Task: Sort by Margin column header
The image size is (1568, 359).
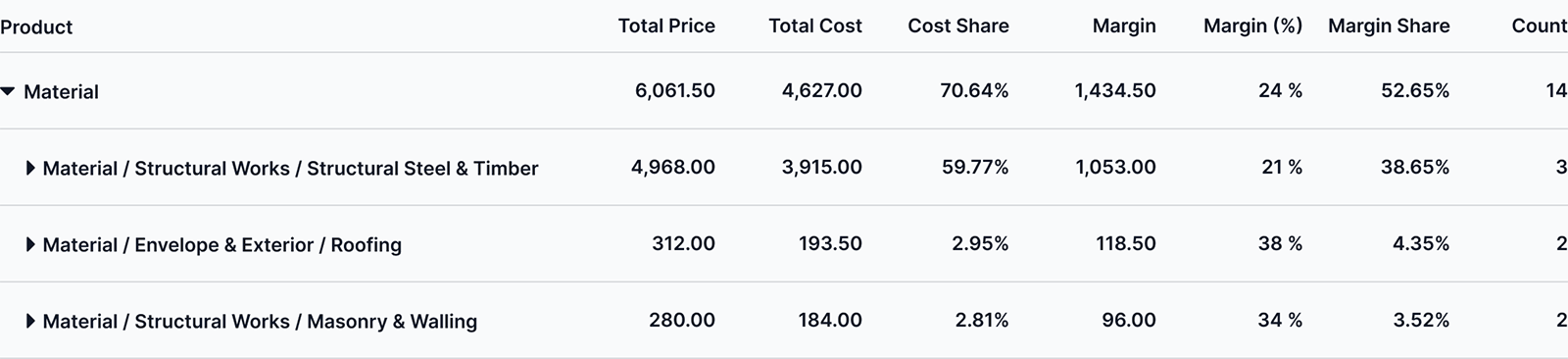Action: tap(1124, 26)
